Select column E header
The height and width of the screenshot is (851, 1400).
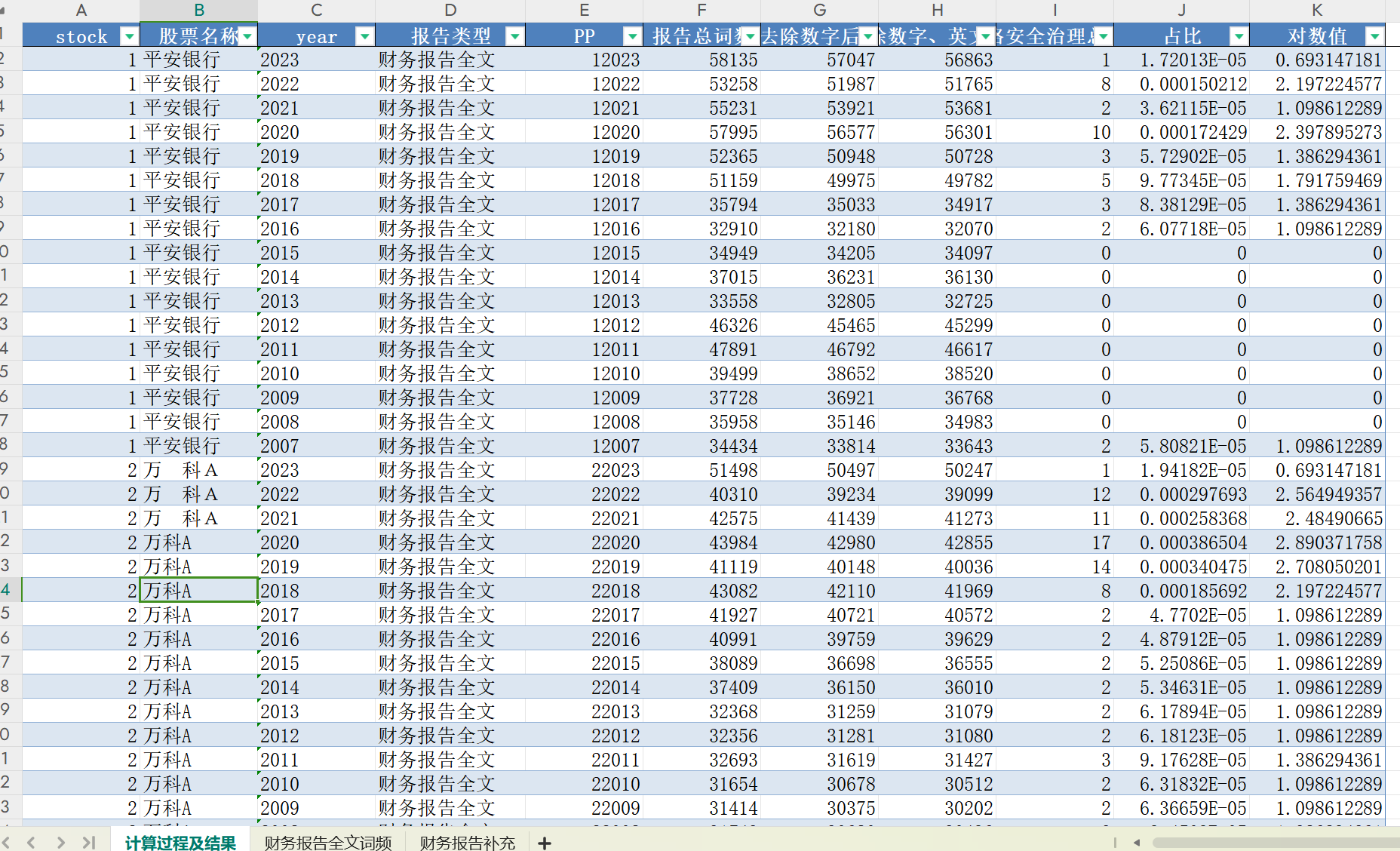coord(585,11)
